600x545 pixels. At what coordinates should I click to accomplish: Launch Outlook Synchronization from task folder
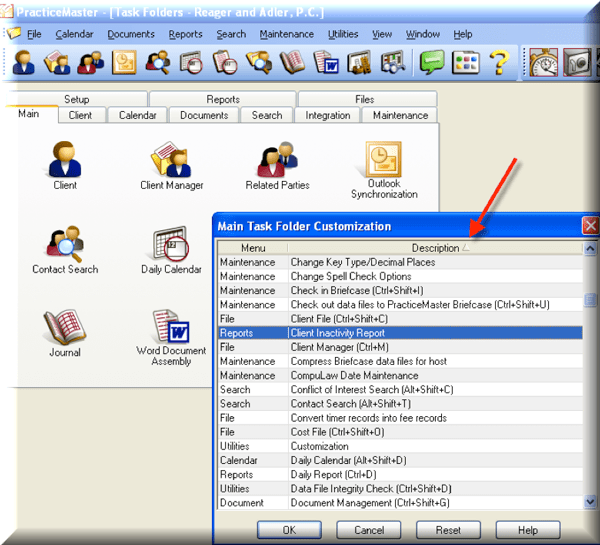(384, 170)
